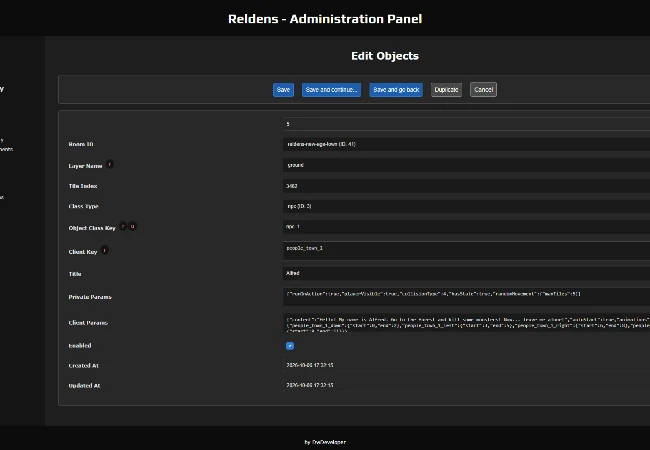Click the Created At date value
650x450 pixels.
point(310,365)
